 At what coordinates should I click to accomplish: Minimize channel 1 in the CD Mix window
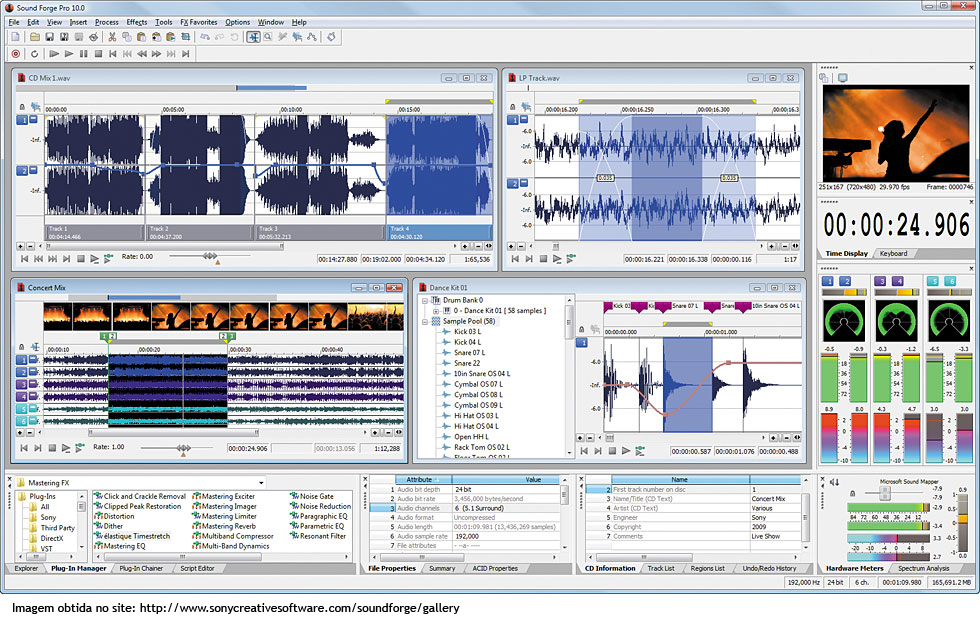pos(34,119)
